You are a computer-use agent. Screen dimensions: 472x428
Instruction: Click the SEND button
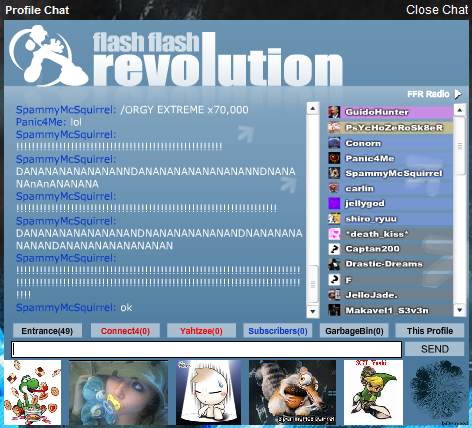tap(435, 349)
